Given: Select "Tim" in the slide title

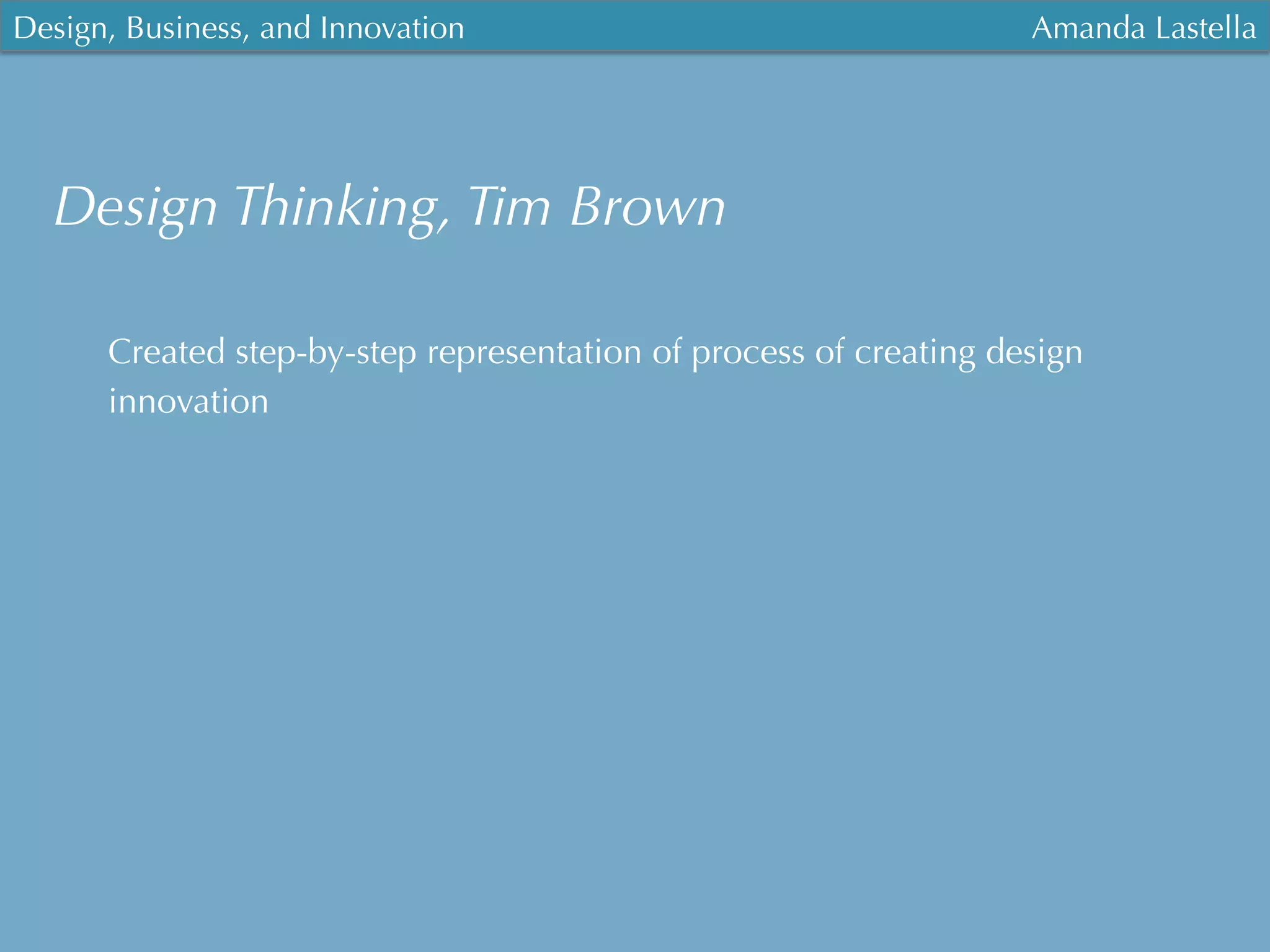Looking at the screenshot, I should [x=508, y=207].
